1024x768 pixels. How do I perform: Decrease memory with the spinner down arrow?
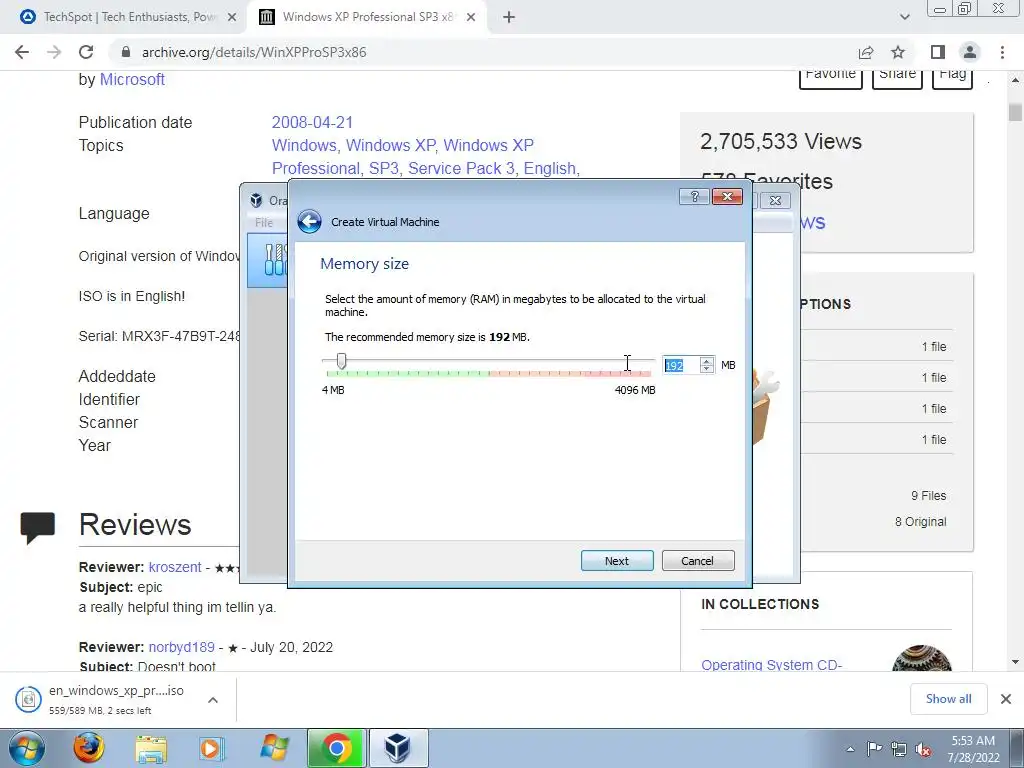coord(707,370)
